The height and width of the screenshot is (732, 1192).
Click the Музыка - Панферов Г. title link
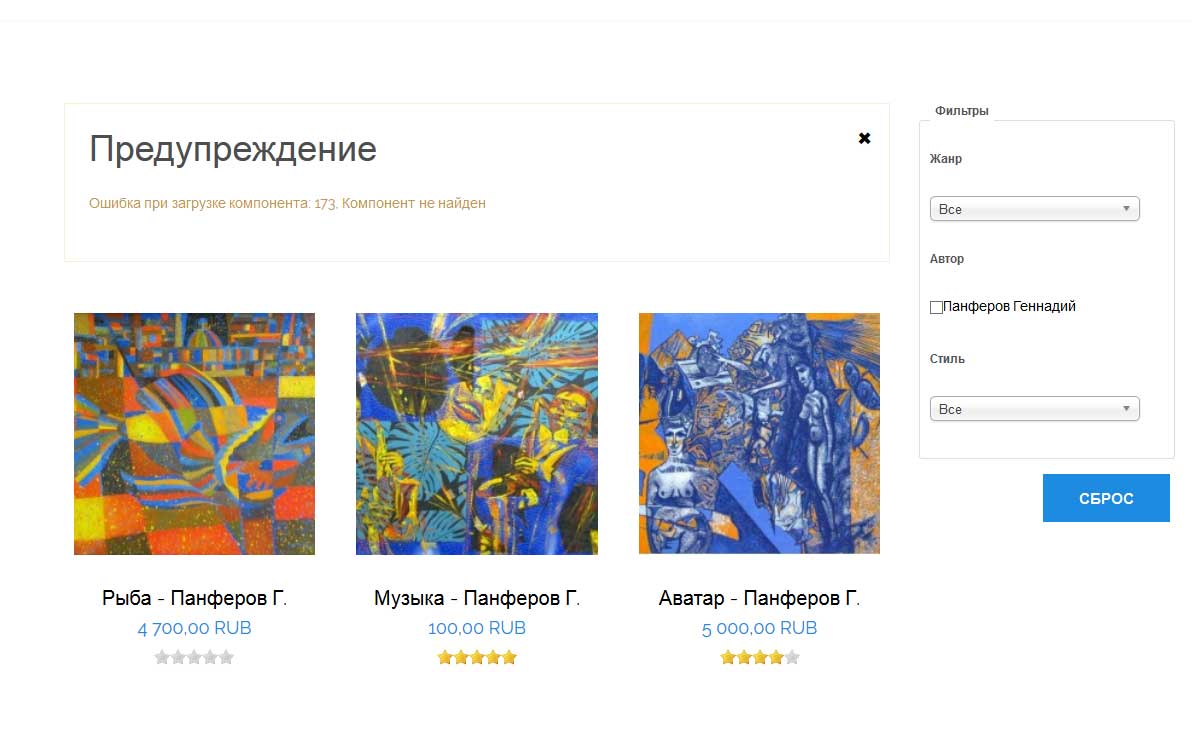[477, 598]
